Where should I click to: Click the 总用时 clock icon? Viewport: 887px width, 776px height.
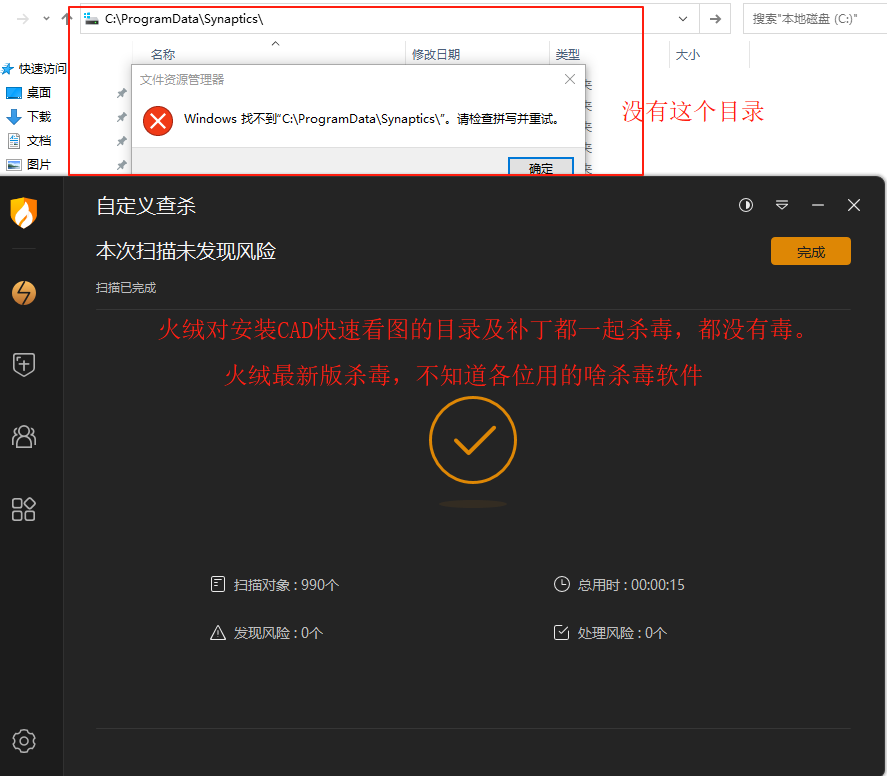561,584
